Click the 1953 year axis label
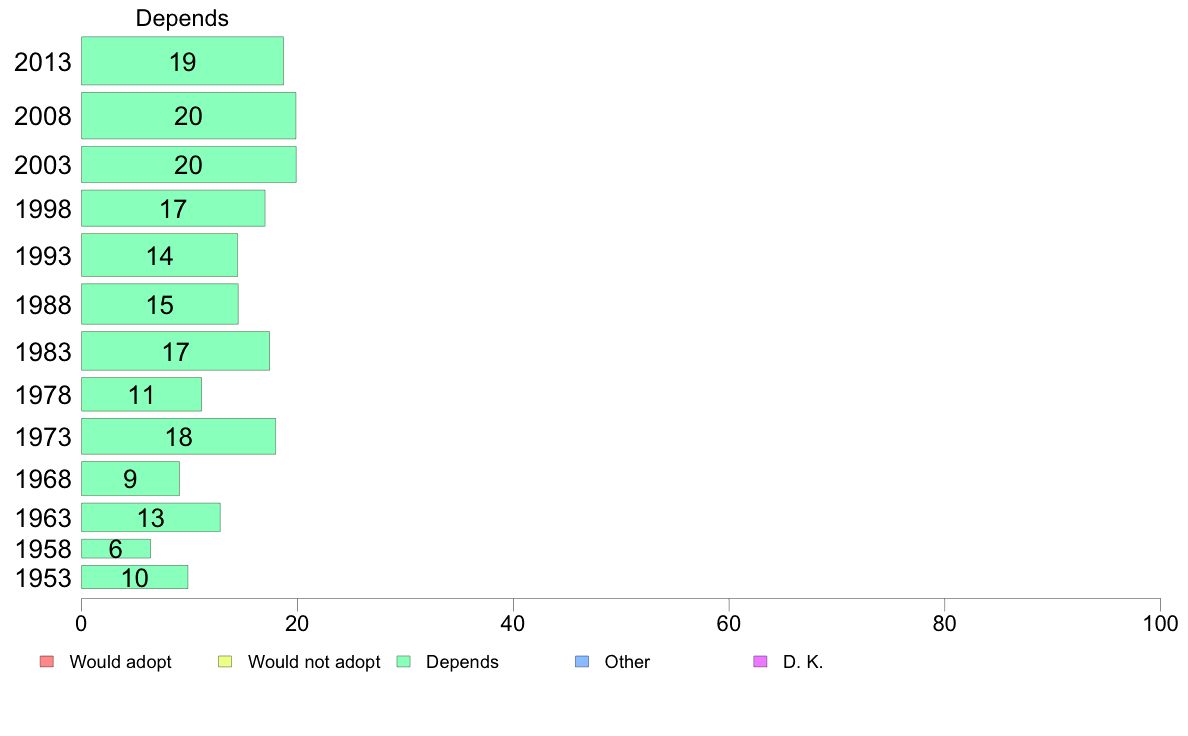Image resolution: width=1188 pixels, height=736 pixels. [x=43, y=578]
